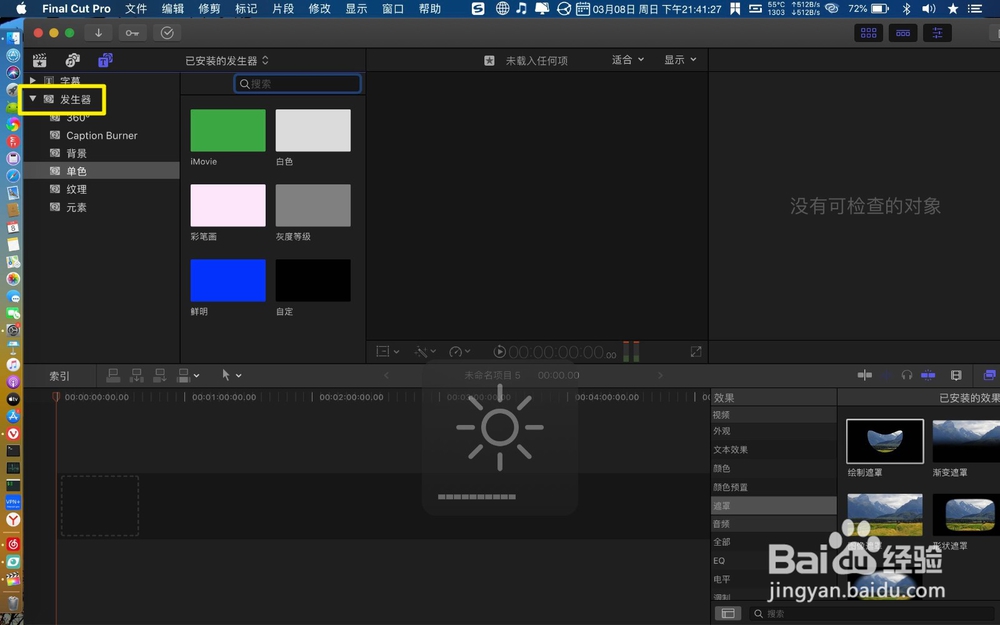Open the 标记 menu
The image size is (1000, 625).
point(246,8)
